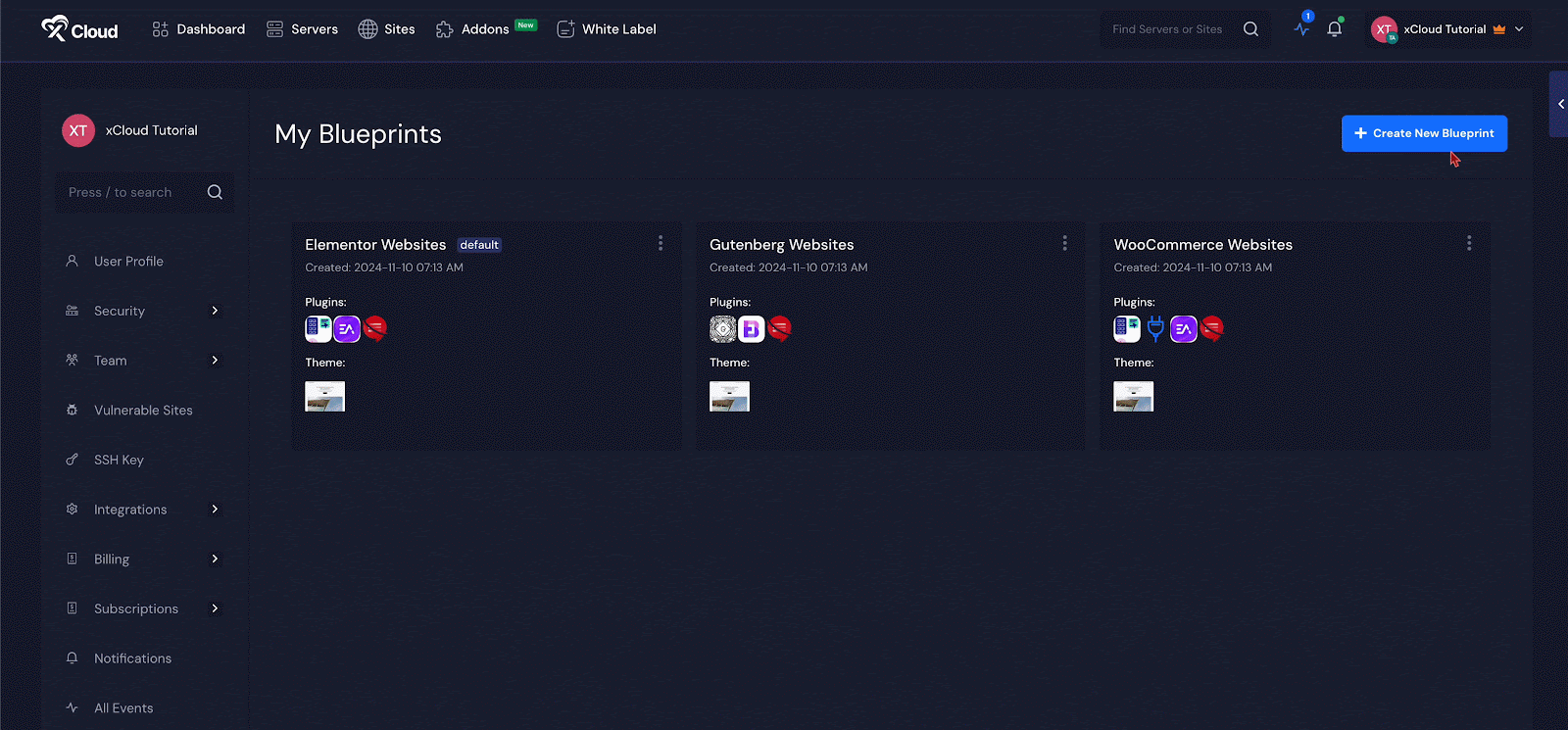Click the Team people icon
Image resolution: width=1568 pixels, height=730 pixels.
pyautogui.click(x=72, y=361)
